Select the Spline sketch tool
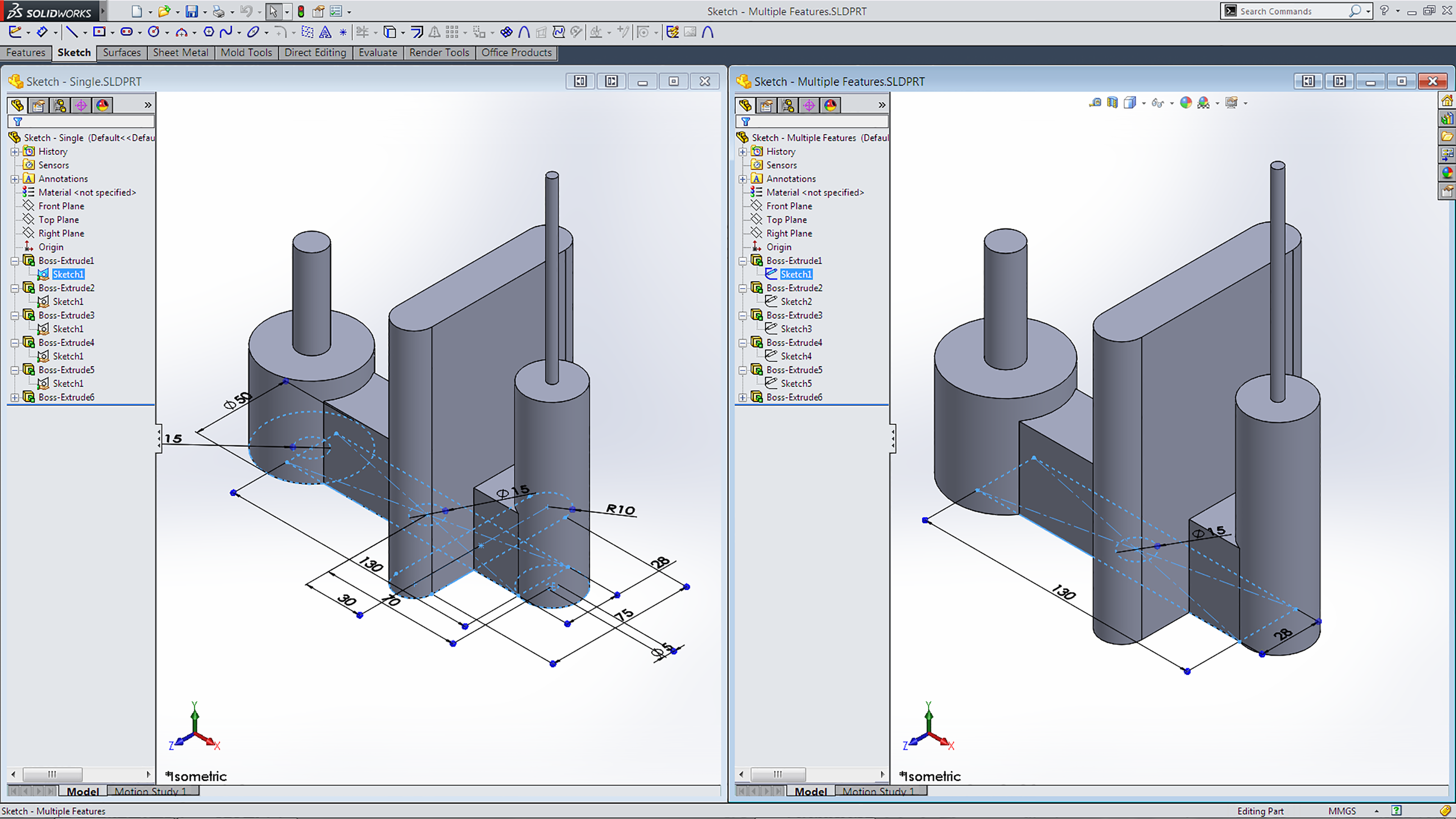The height and width of the screenshot is (819, 1456). click(x=226, y=32)
